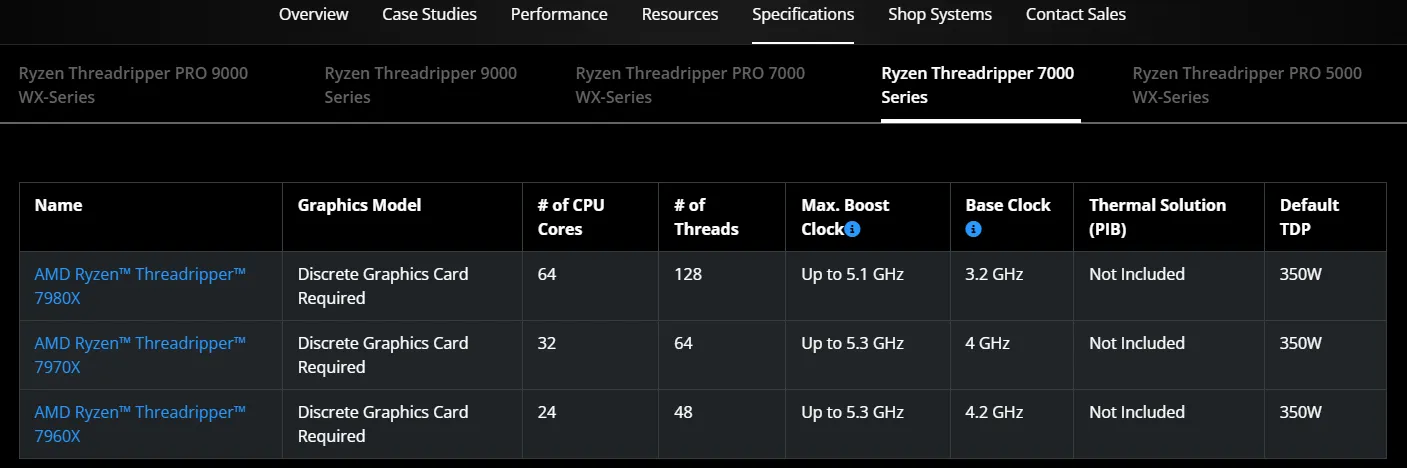Click the Max. Boost Clock info icon
Screen dimensions: 1407x468
852,229
